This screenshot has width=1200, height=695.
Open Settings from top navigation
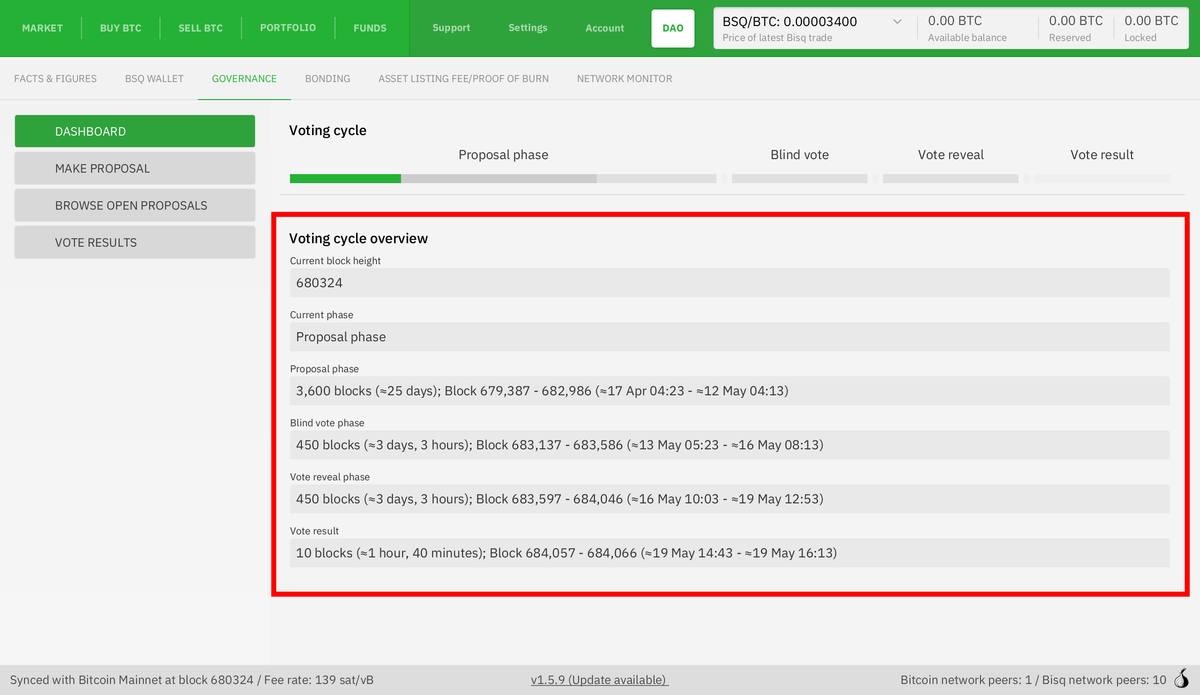(x=528, y=28)
